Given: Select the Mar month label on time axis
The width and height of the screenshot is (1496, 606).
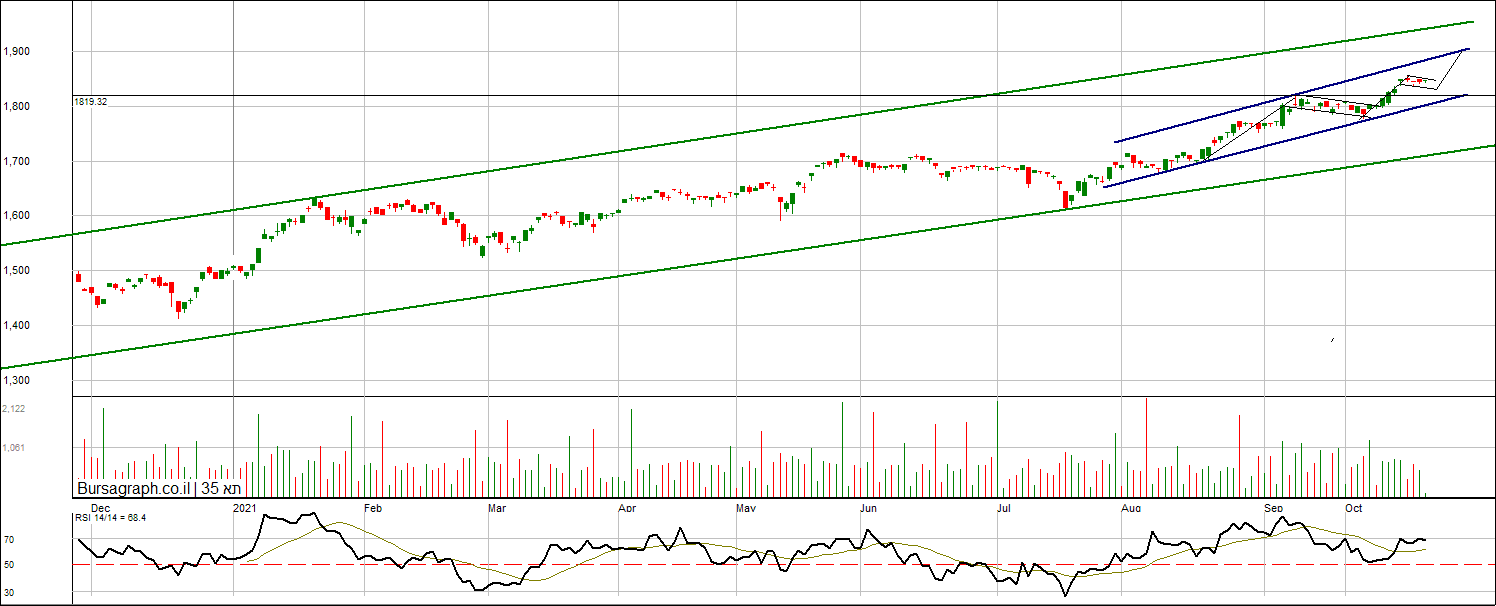Looking at the screenshot, I should (497, 508).
